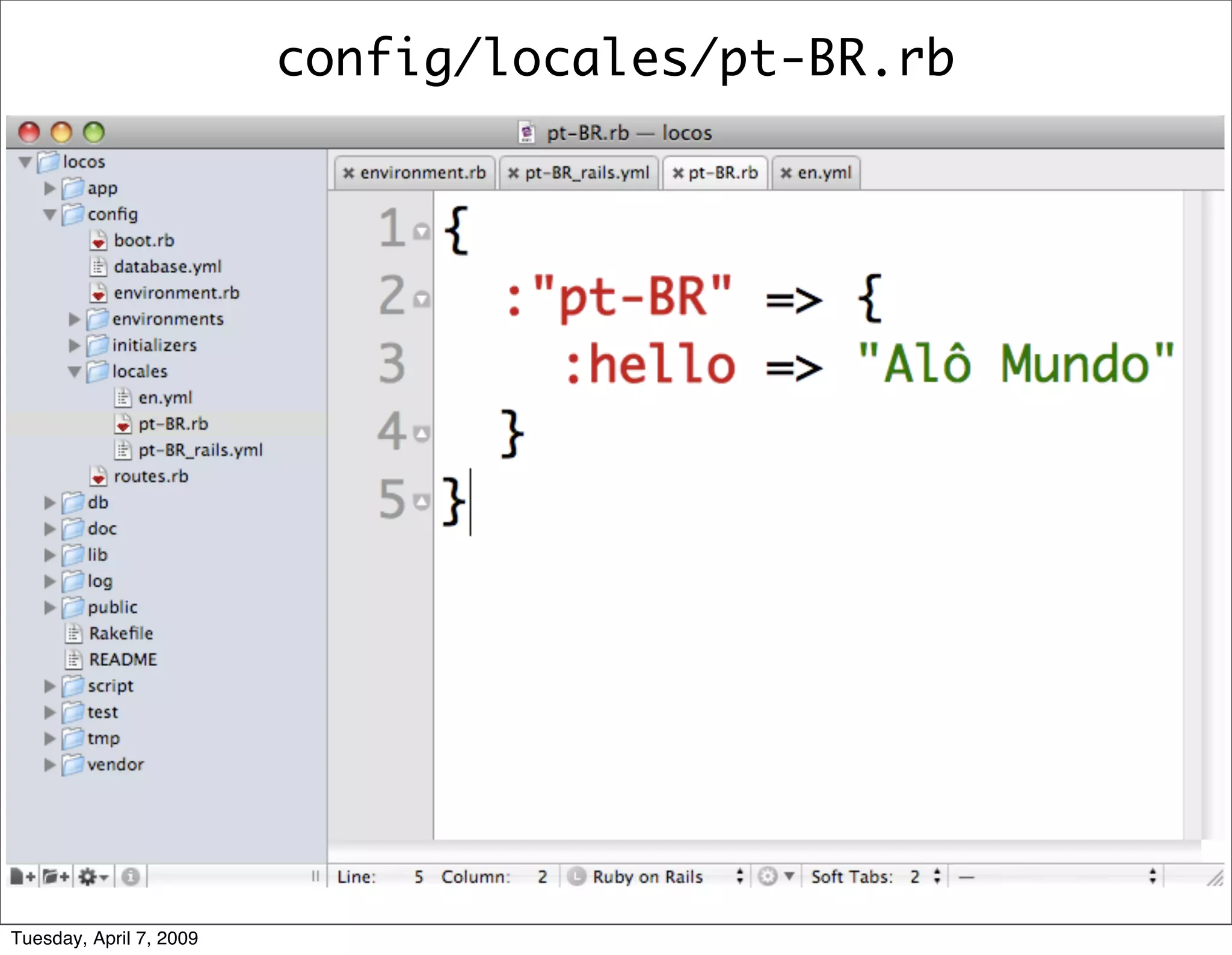Switch to the en.yml tab
The width and height of the screenshot is (1232, 955).
[x=824, y=173]
